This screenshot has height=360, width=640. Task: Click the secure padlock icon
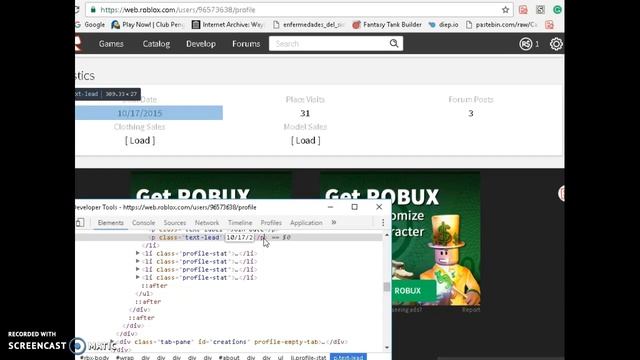coord(93,9)
